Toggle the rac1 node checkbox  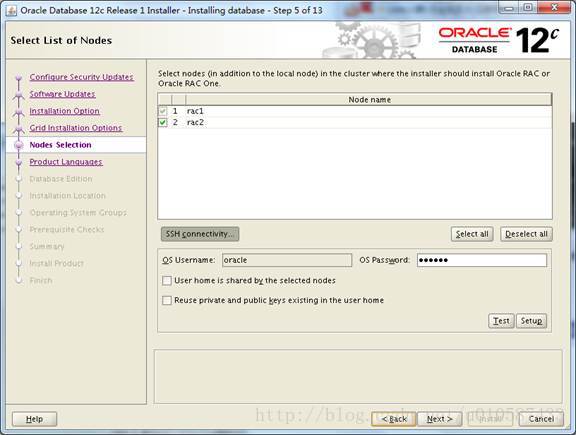[x=162, y=111]
